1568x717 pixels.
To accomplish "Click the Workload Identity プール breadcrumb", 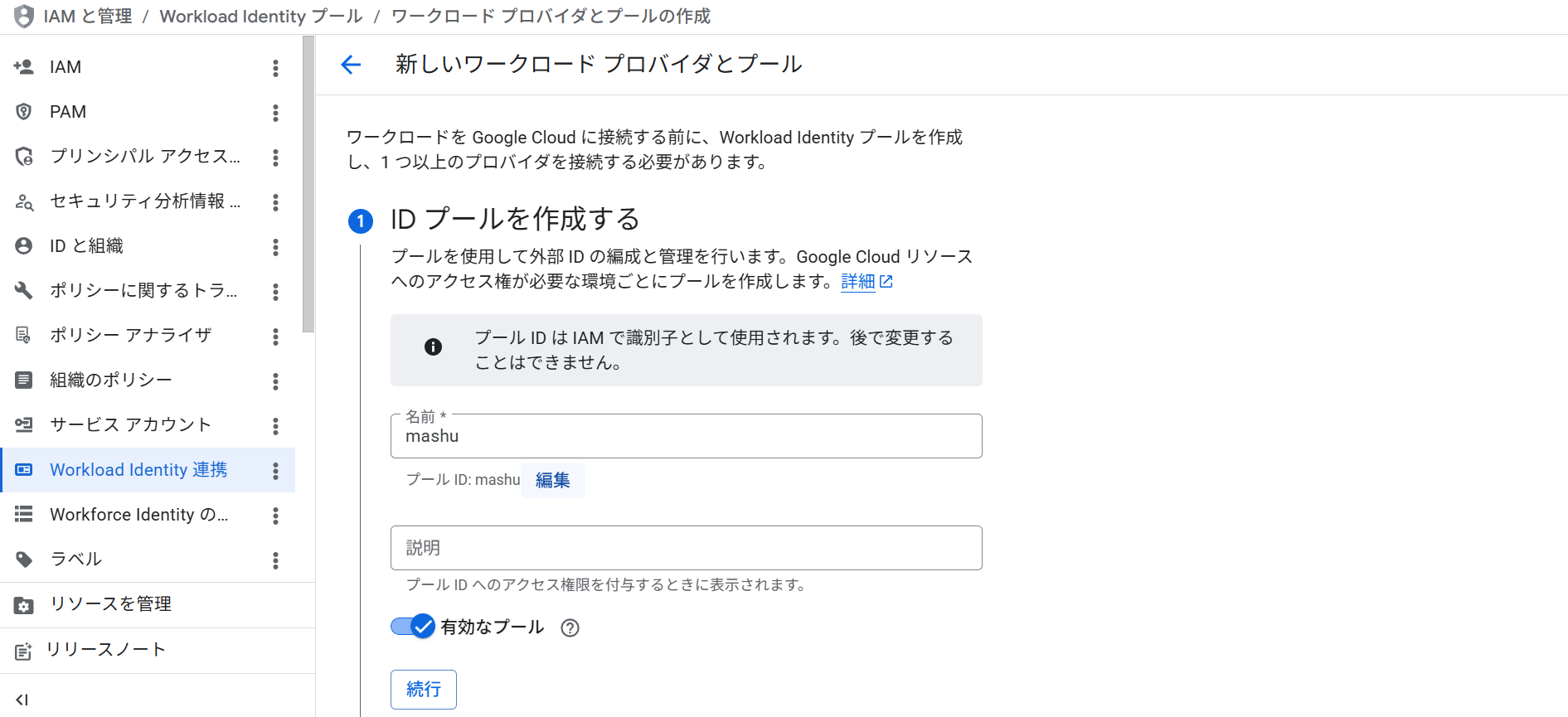I will tap(261, 17).
